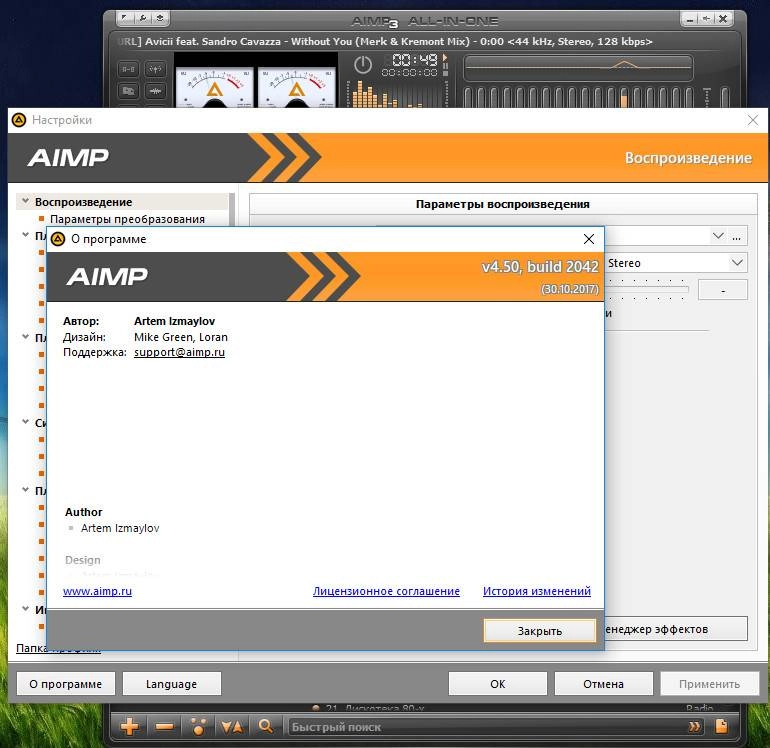Viewport: 770px width, 748px height.
Task: Click the equalizer curve display in the player
Action: pos(578,68)
